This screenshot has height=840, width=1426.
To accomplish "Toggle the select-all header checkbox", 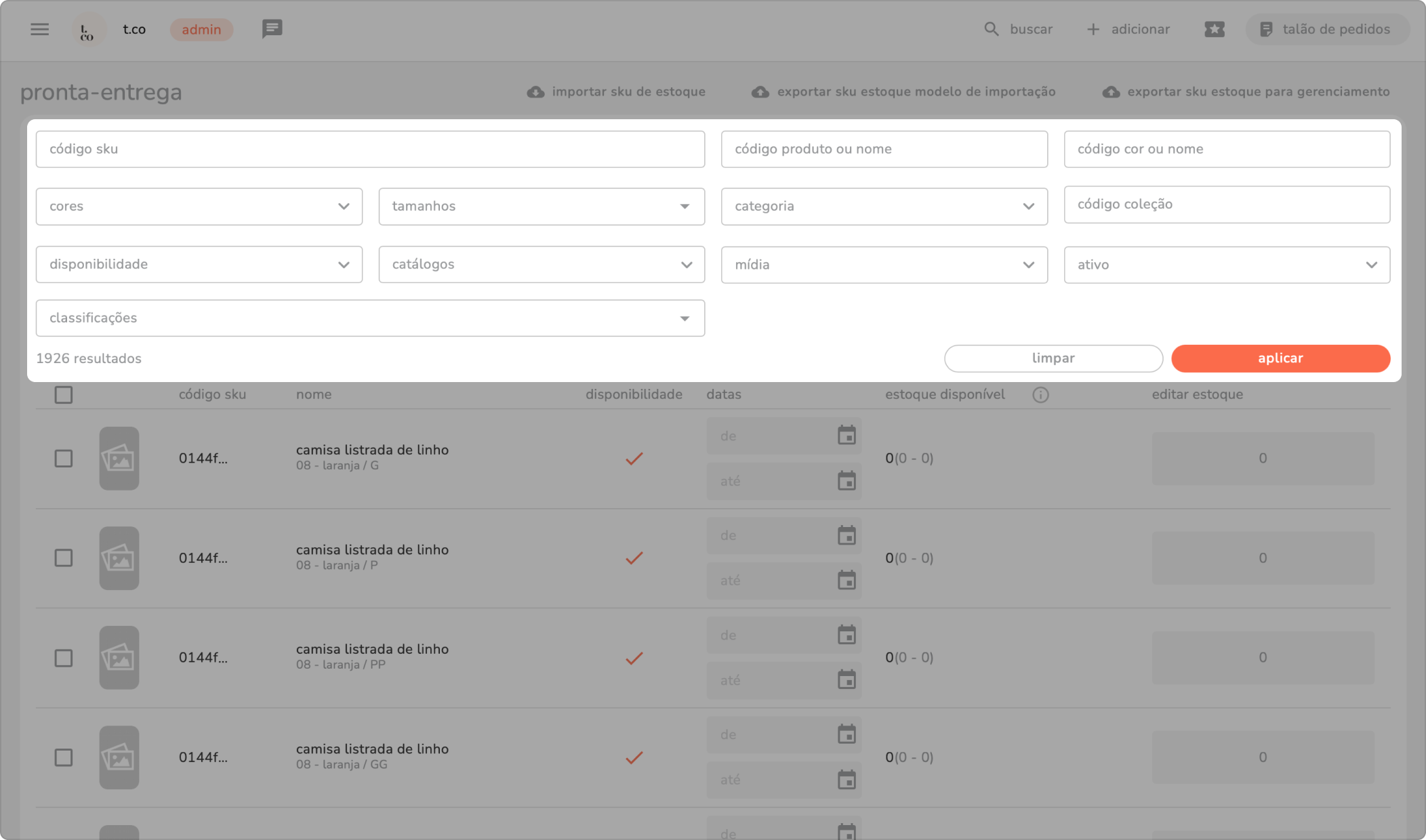I will (x=64, y=395).
